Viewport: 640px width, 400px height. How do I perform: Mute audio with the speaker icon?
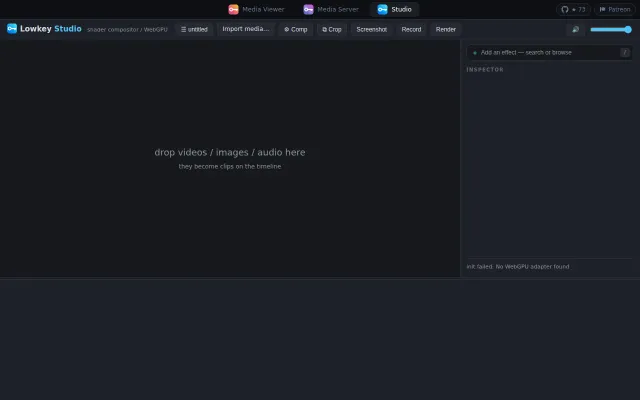point(576,29)
